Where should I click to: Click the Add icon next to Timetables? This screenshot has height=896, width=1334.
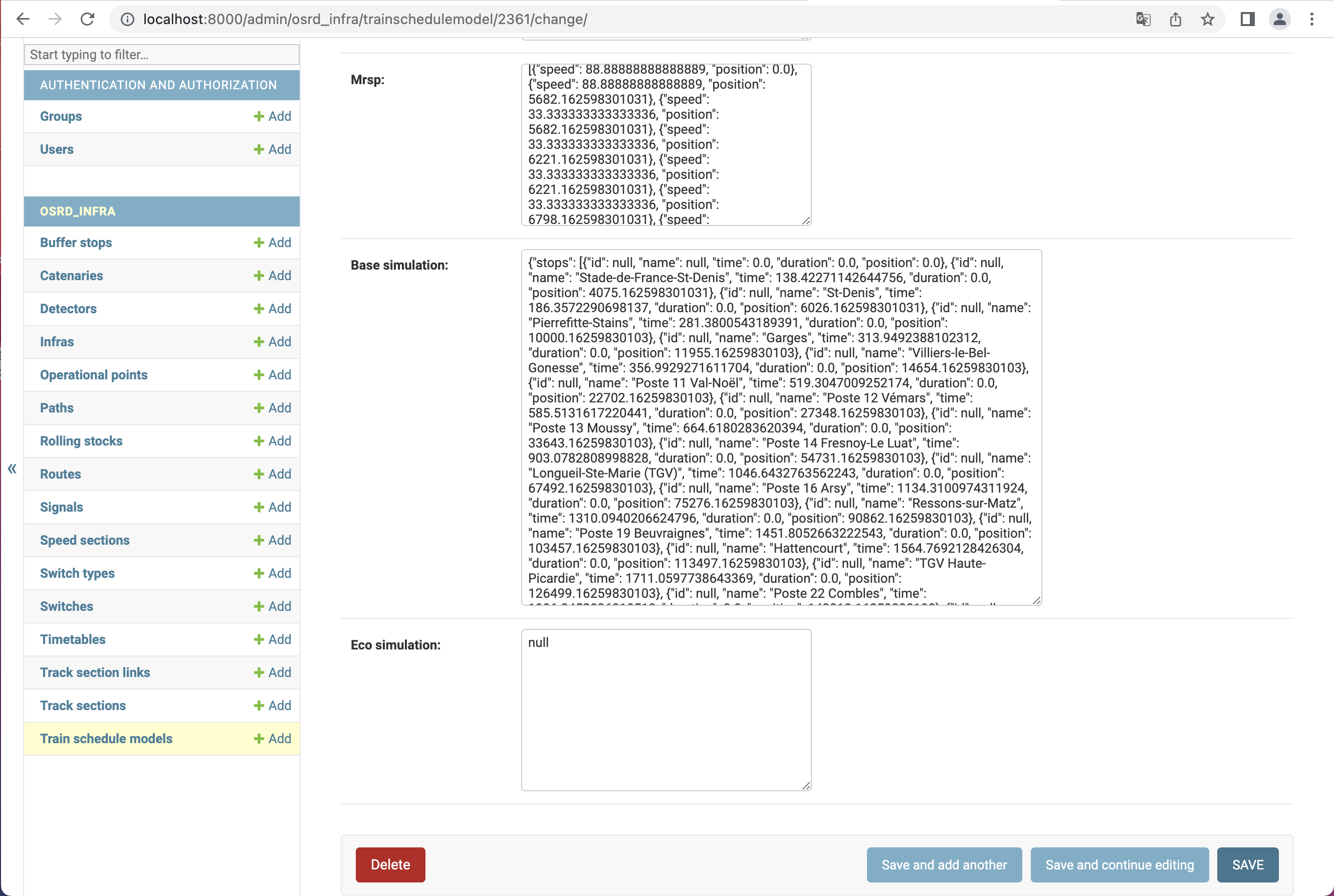[x=260, y=639]
